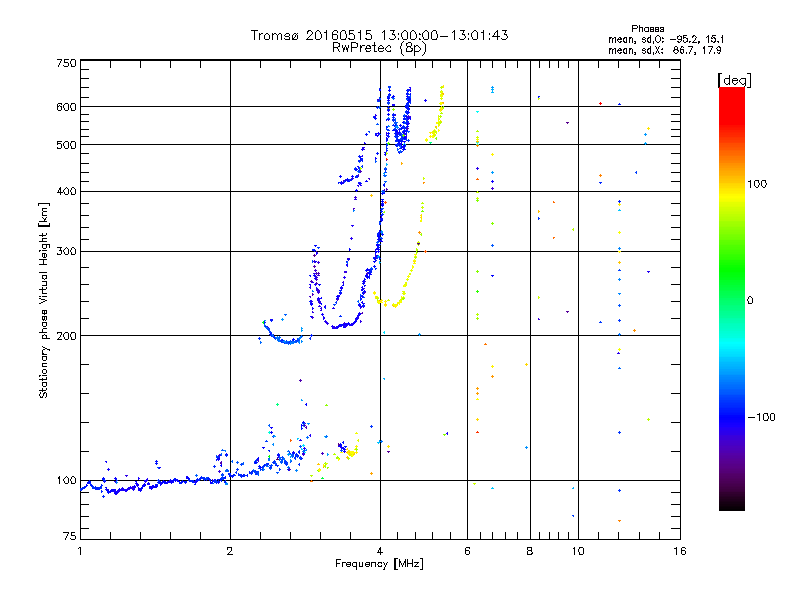Click the subtitle 'RwPretec (8p)'

tap(379, 48)
